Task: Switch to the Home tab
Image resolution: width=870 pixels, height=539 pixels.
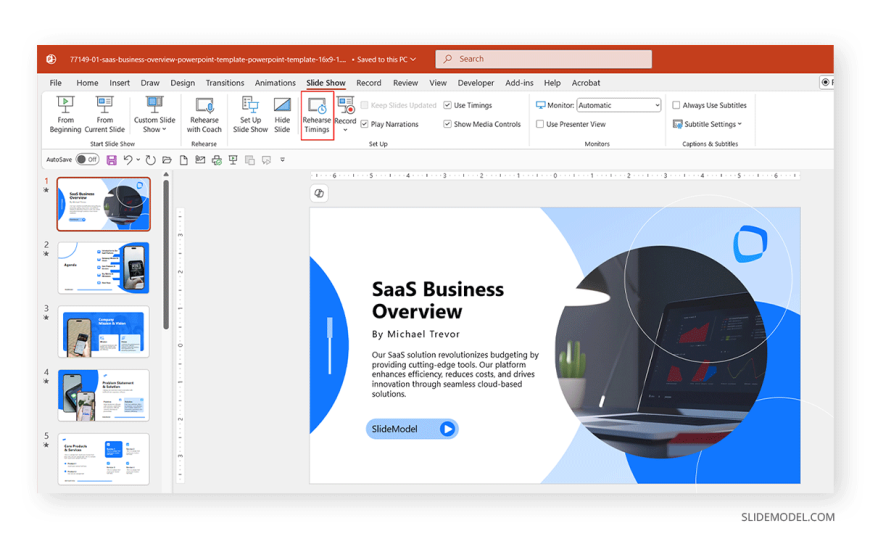Action: 87,83
